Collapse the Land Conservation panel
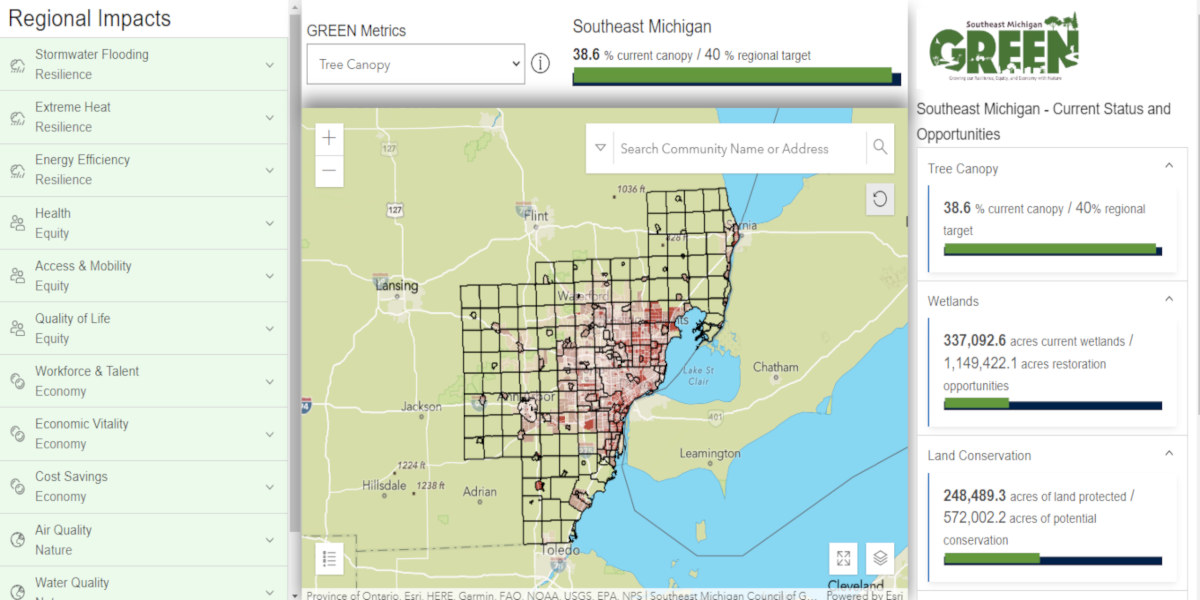Image resolution: width=1200 pixels, height=600 pixels. click(x=1168, y=455)
